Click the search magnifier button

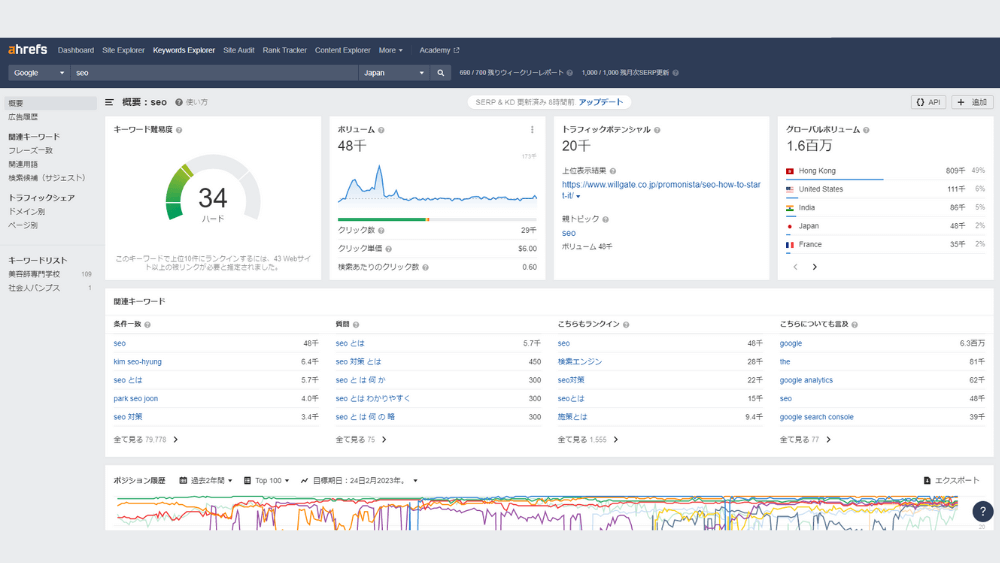pyautogui.click(x=441, y=73)
